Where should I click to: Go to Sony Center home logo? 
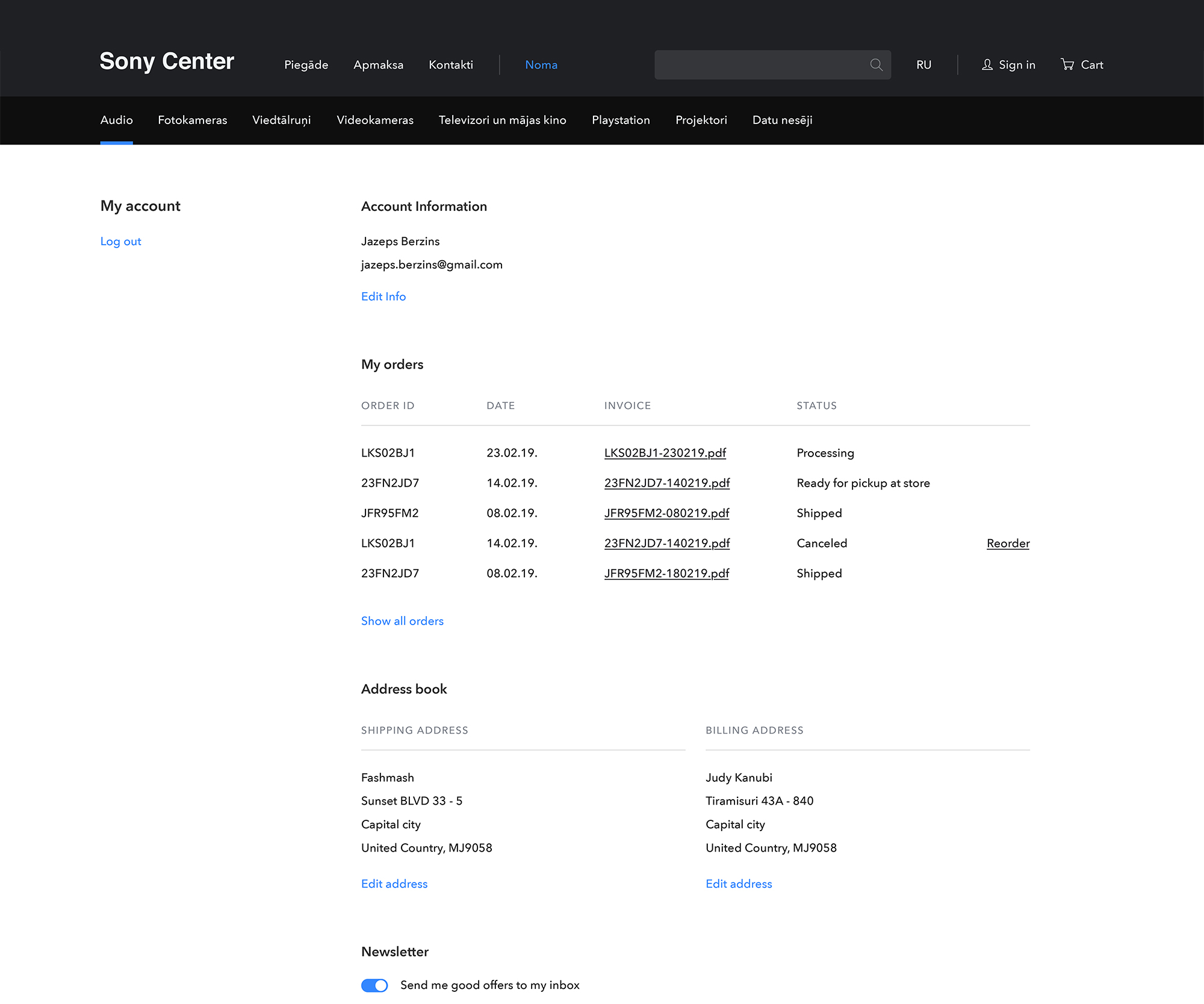pos(167,61)
